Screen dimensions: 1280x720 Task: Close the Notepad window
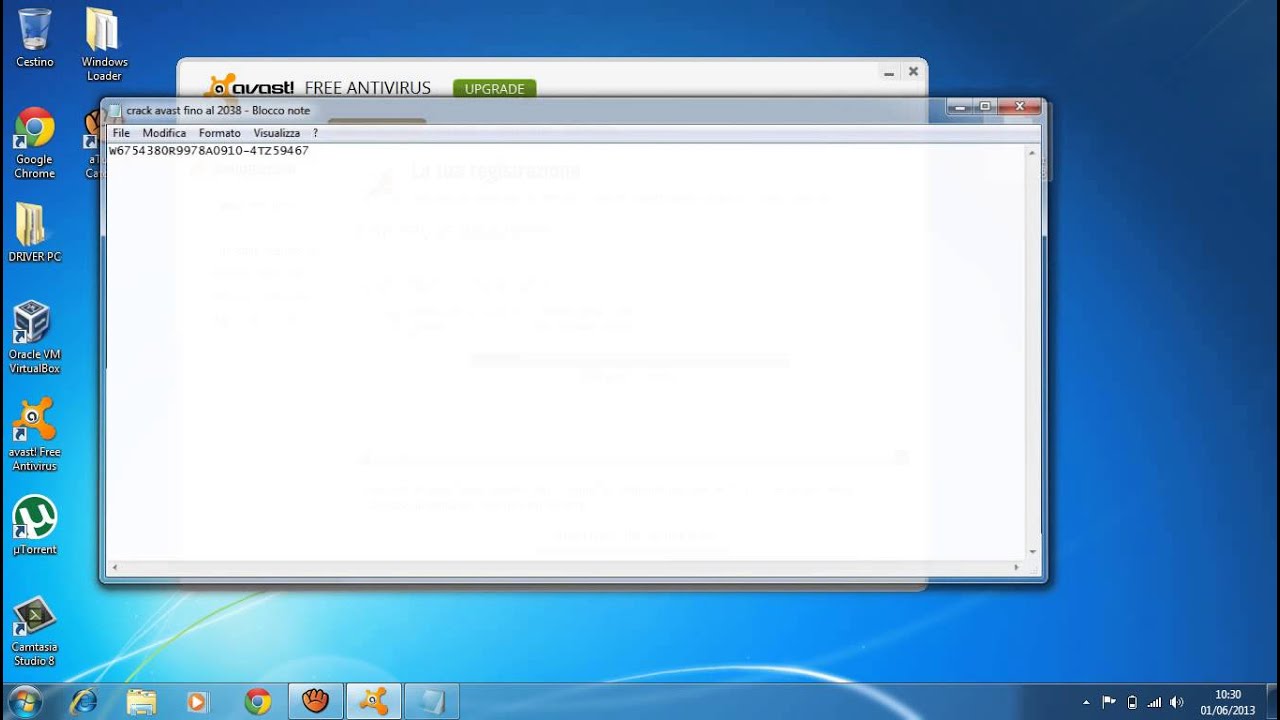pyautogui.click(x=1020, y=106)
